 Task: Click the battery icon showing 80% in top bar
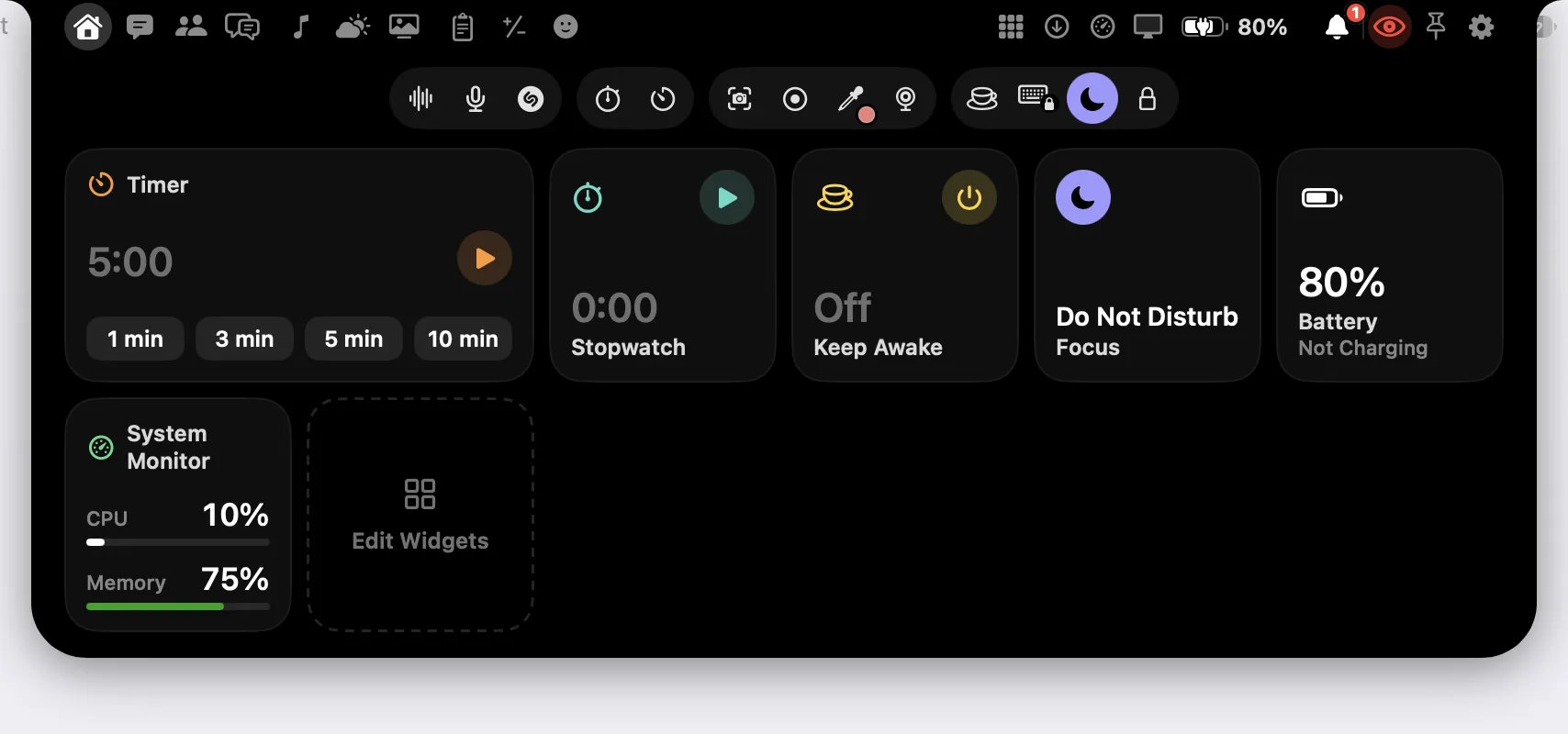(1204, 27)
